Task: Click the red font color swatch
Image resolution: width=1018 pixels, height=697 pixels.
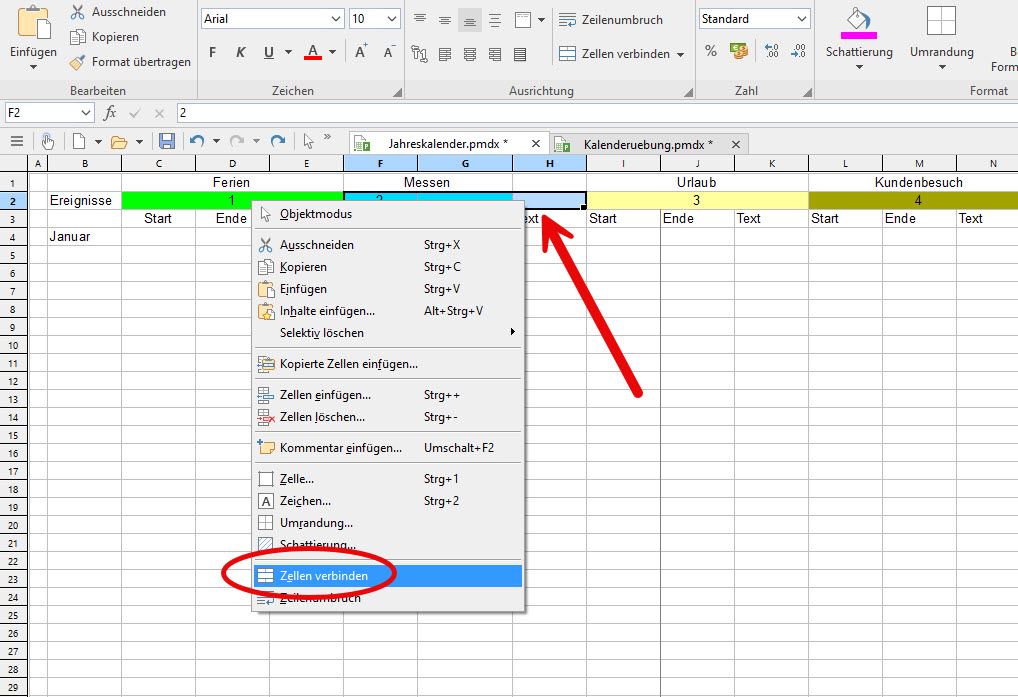Action: pyautogui.click(x=313, y=52)
